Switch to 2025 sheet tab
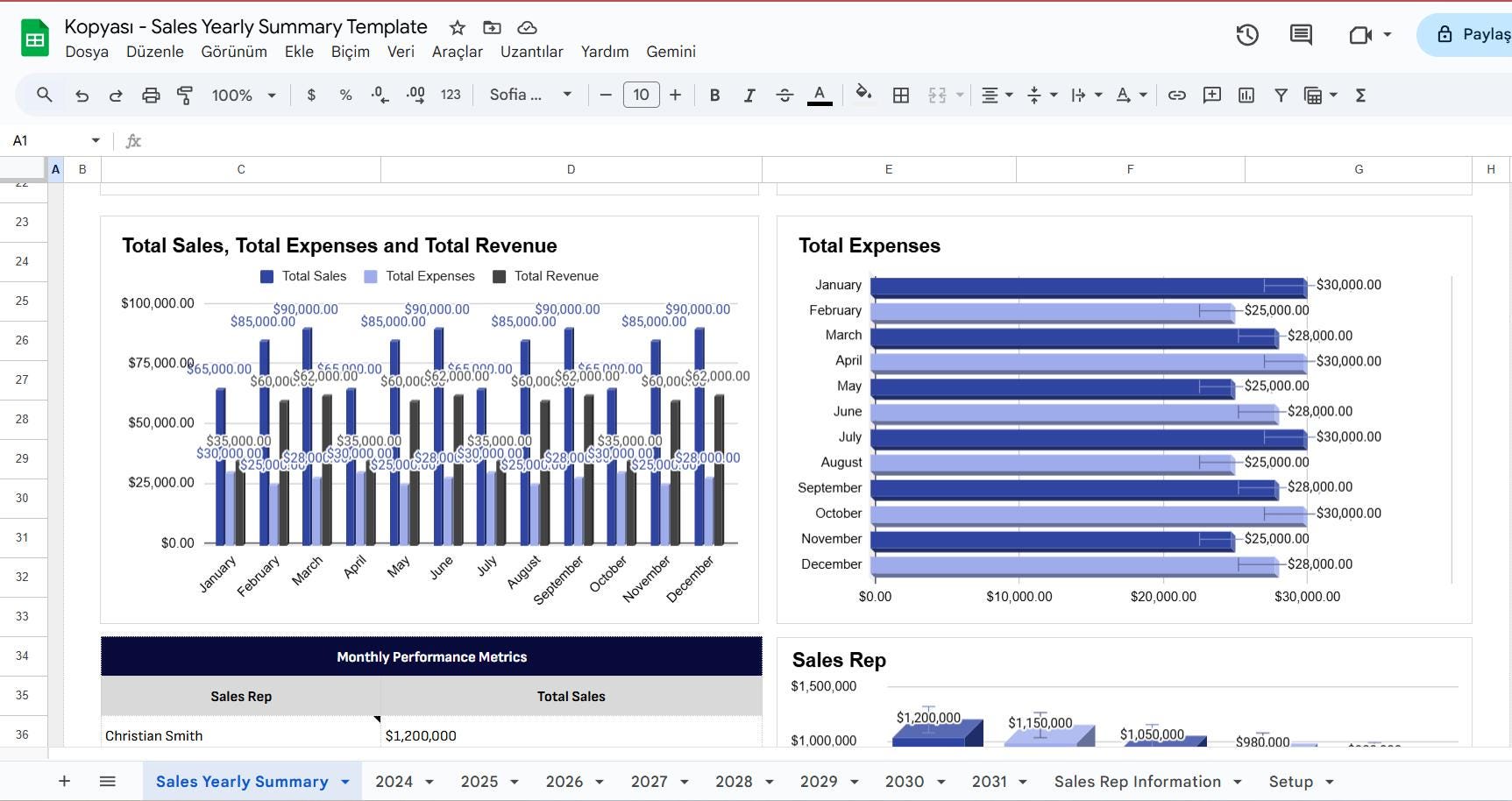 [479, 782]
